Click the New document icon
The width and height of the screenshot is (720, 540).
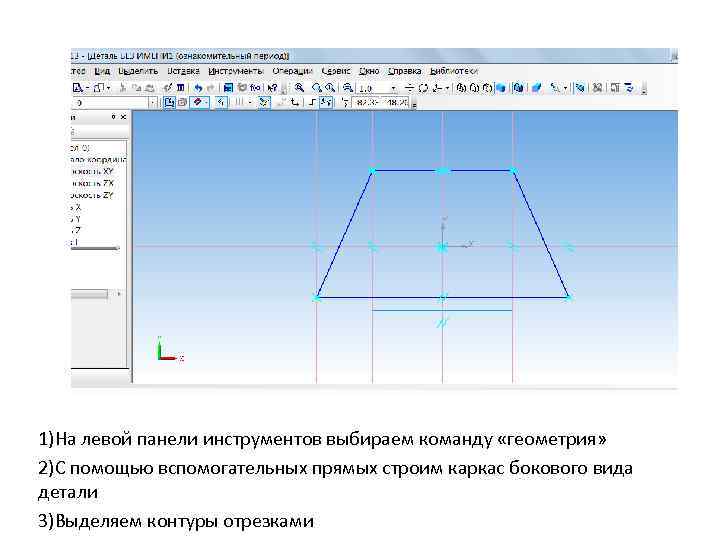pyautogui.click(x=78, y=88)
